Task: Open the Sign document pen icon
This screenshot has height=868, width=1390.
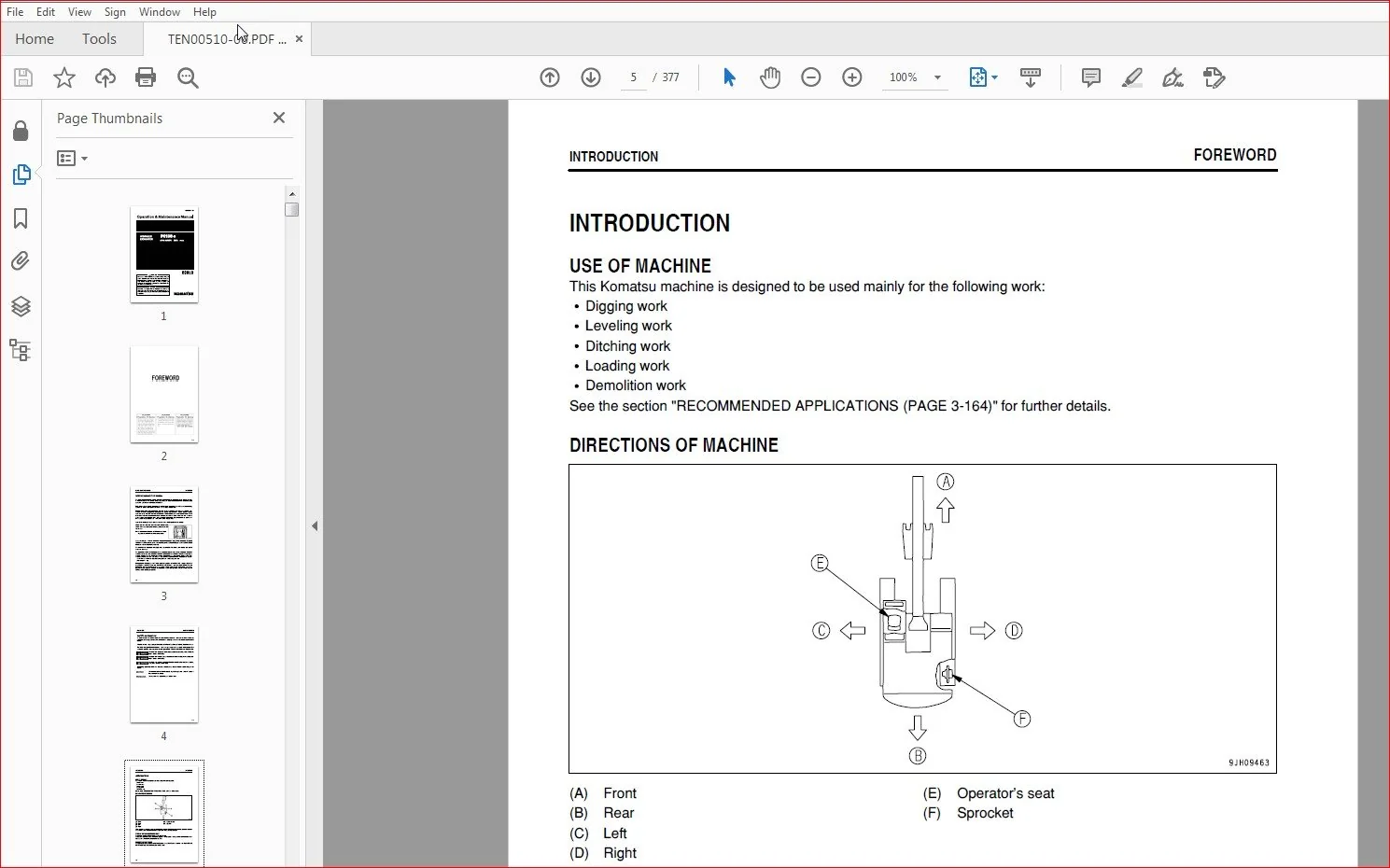Action: click(x=1172, y=77)
